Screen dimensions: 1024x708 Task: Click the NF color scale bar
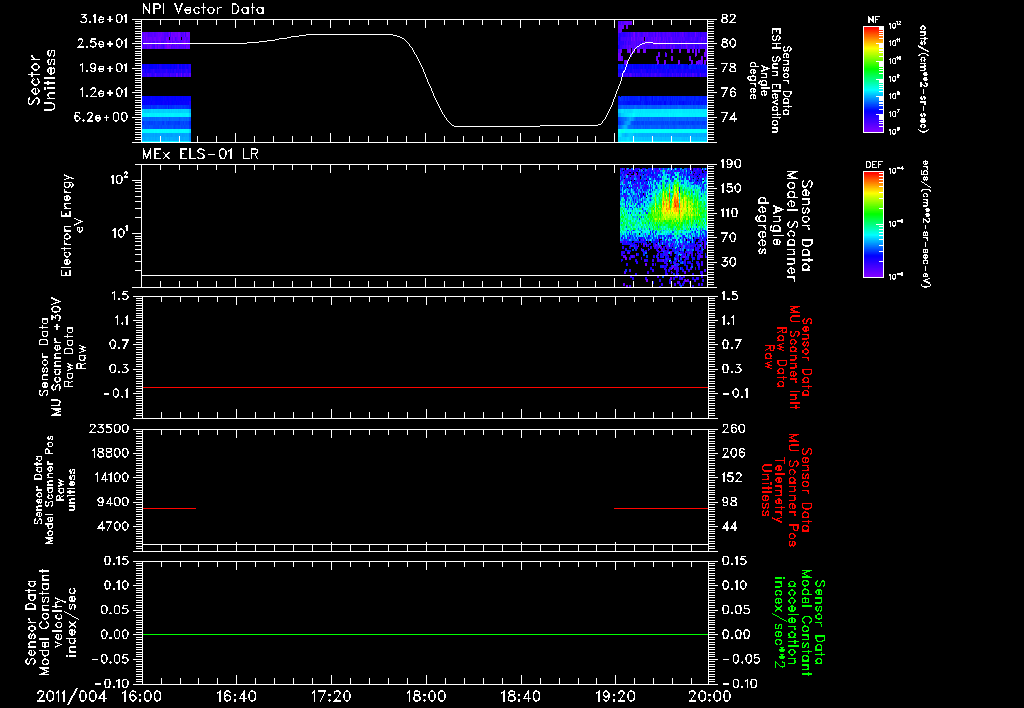(x=873, y=78)
